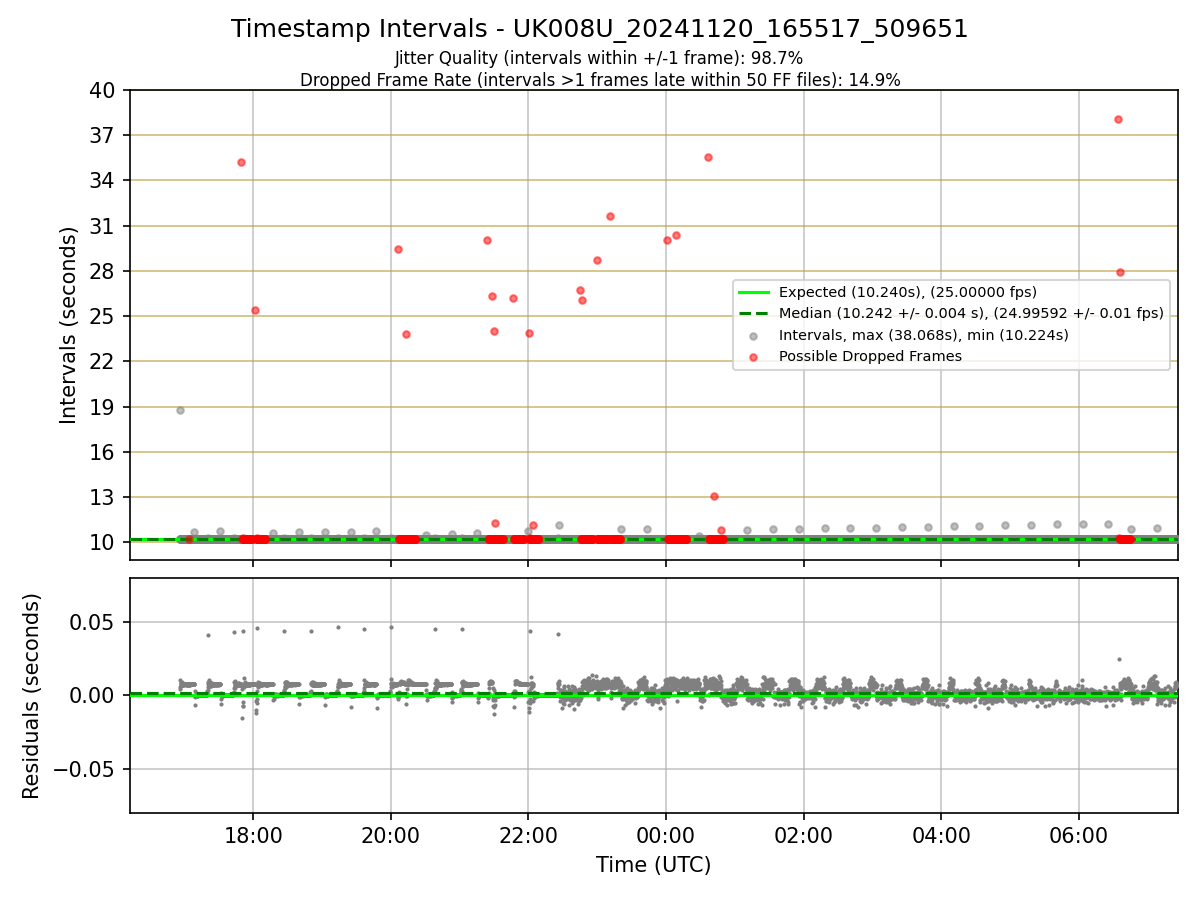This screenshot has width=1200, height=900.
Task: Click the "Jitter Quality" 98.7% subtitle line
Action: coord(599,58)
